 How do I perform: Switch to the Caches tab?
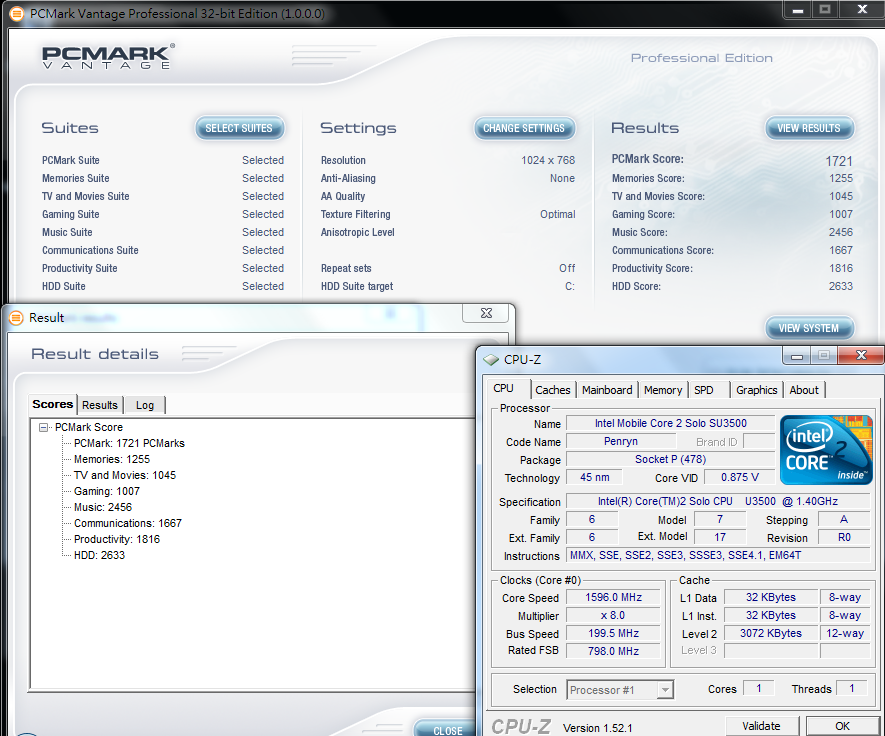(x=552, y=390)
